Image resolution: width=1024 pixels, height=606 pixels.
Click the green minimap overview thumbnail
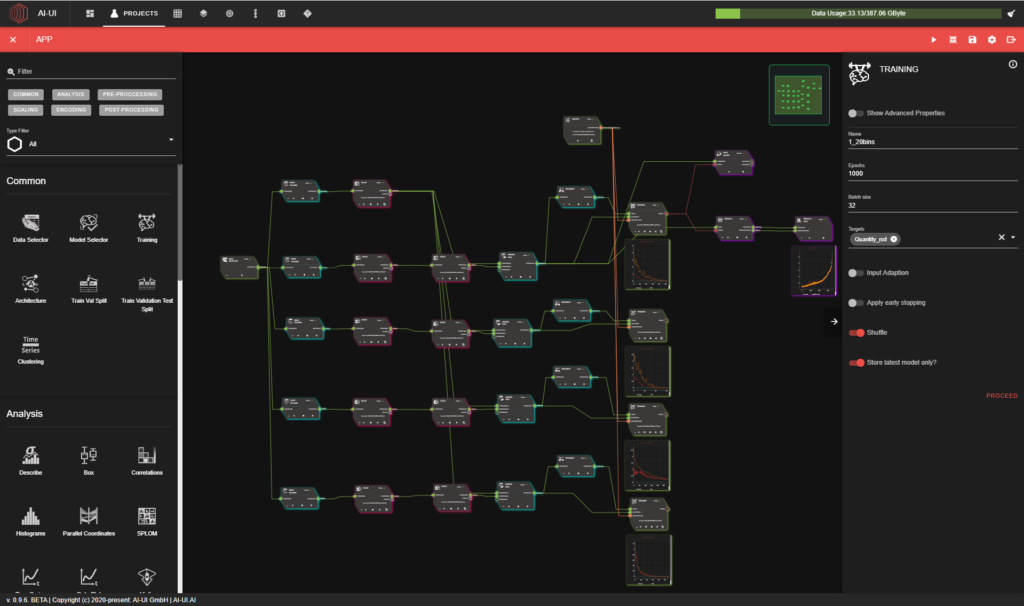point(799,95)
